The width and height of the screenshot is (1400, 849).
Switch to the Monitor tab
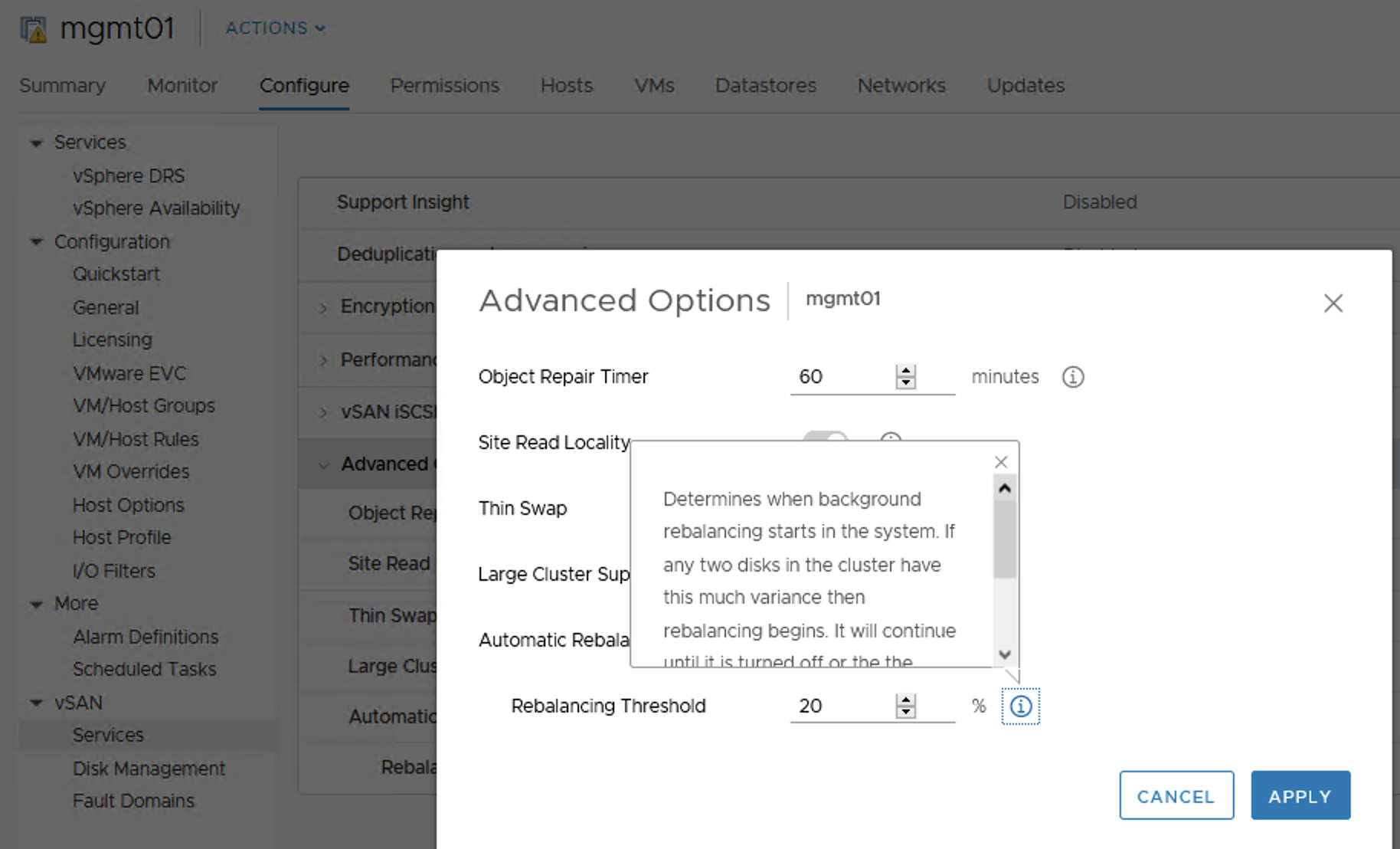[182, 85]
